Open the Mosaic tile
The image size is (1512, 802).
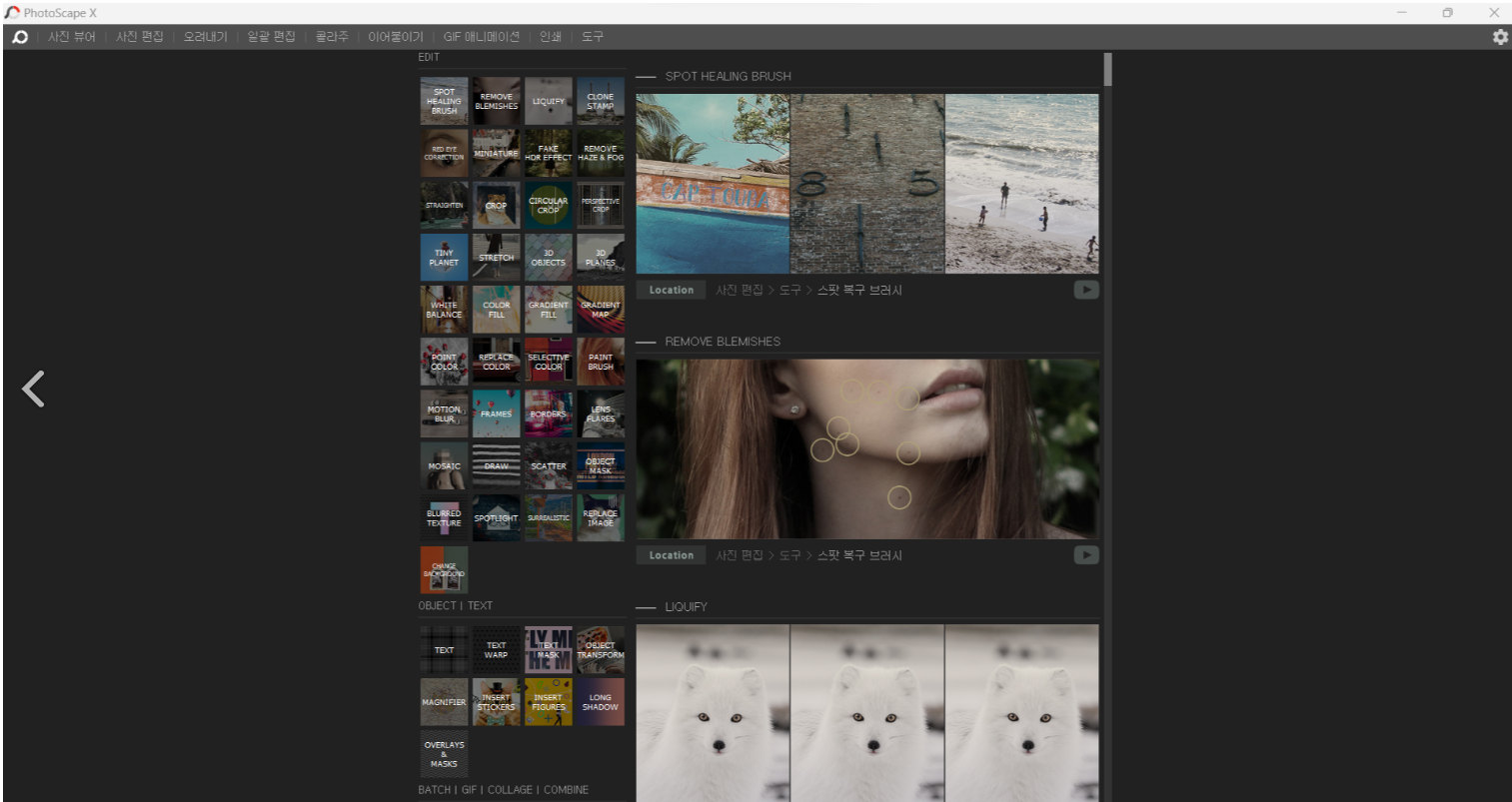point(444,466)
